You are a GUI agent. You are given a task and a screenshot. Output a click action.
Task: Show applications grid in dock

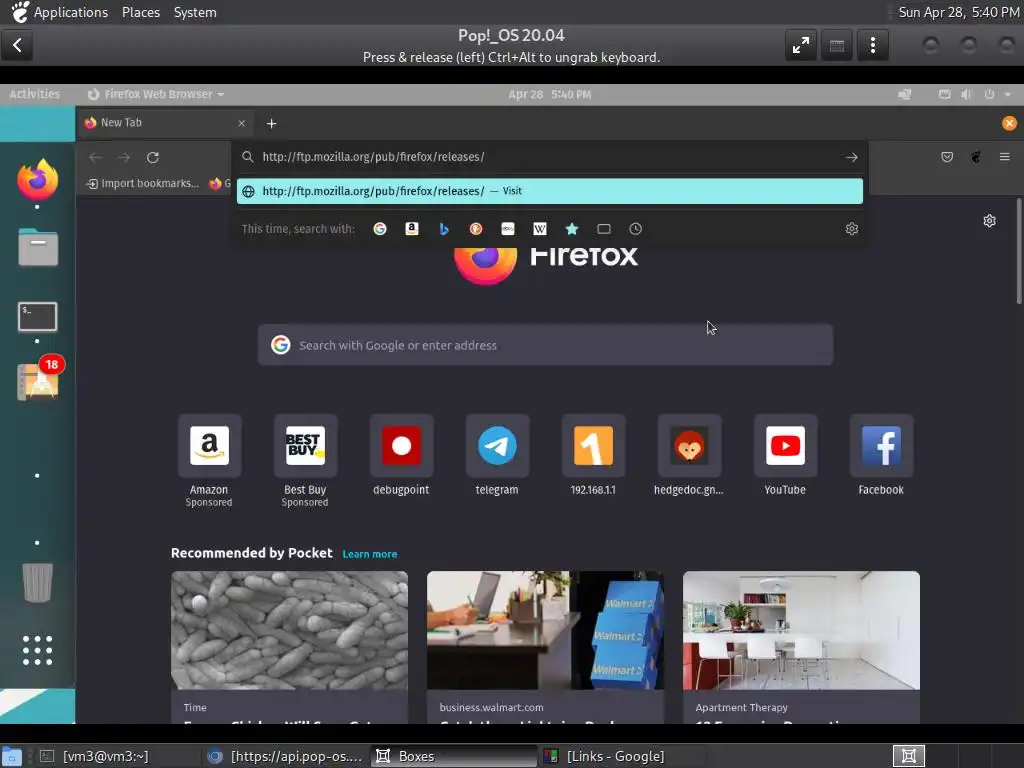coord(37,650)
